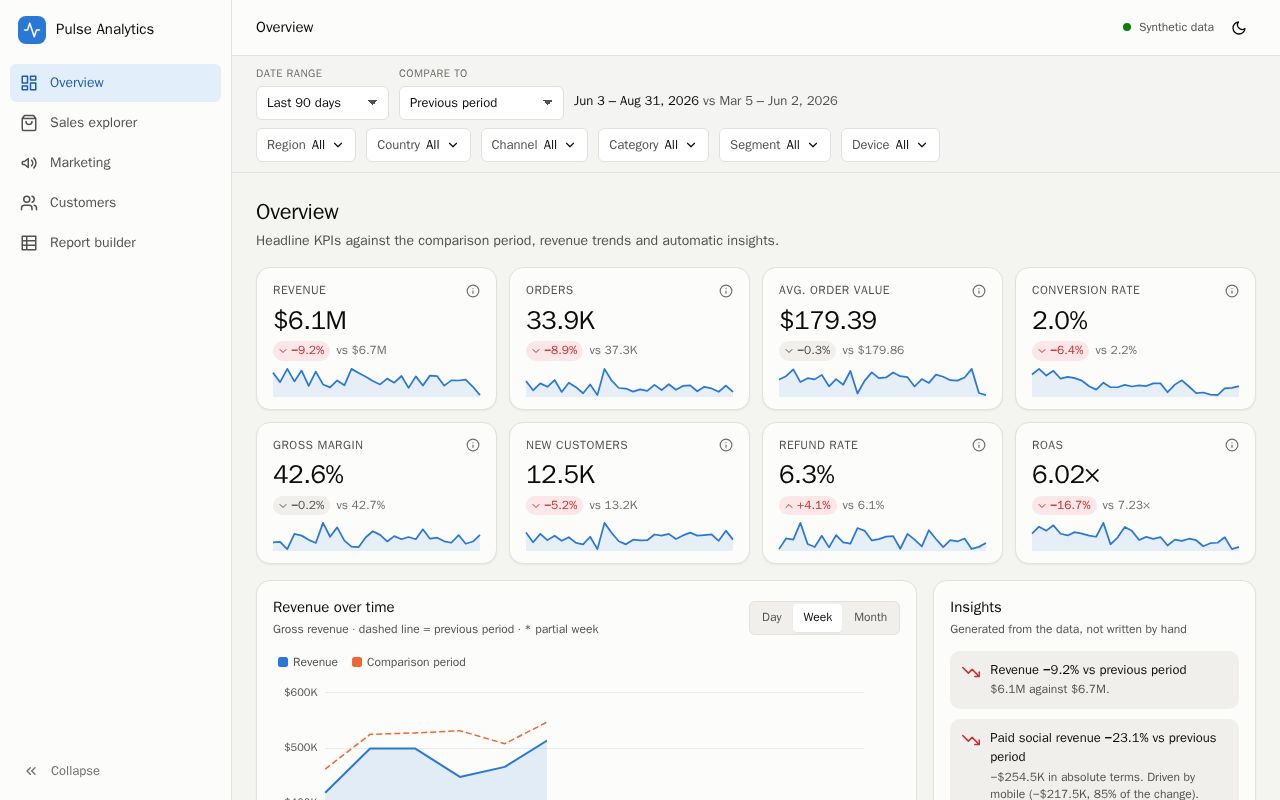Click the Pulse Analytics logo icon
Image resolution: width=1280 pixels, height=800 pixels.
(32, 30)
